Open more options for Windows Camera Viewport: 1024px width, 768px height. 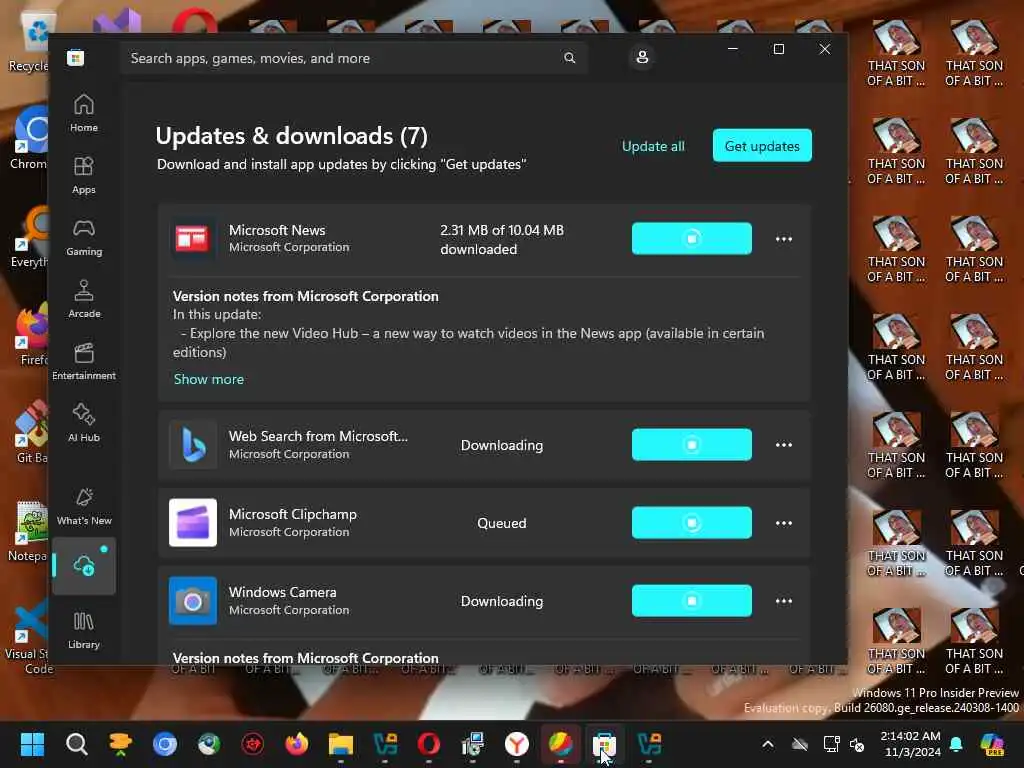(x=784, y=601)
